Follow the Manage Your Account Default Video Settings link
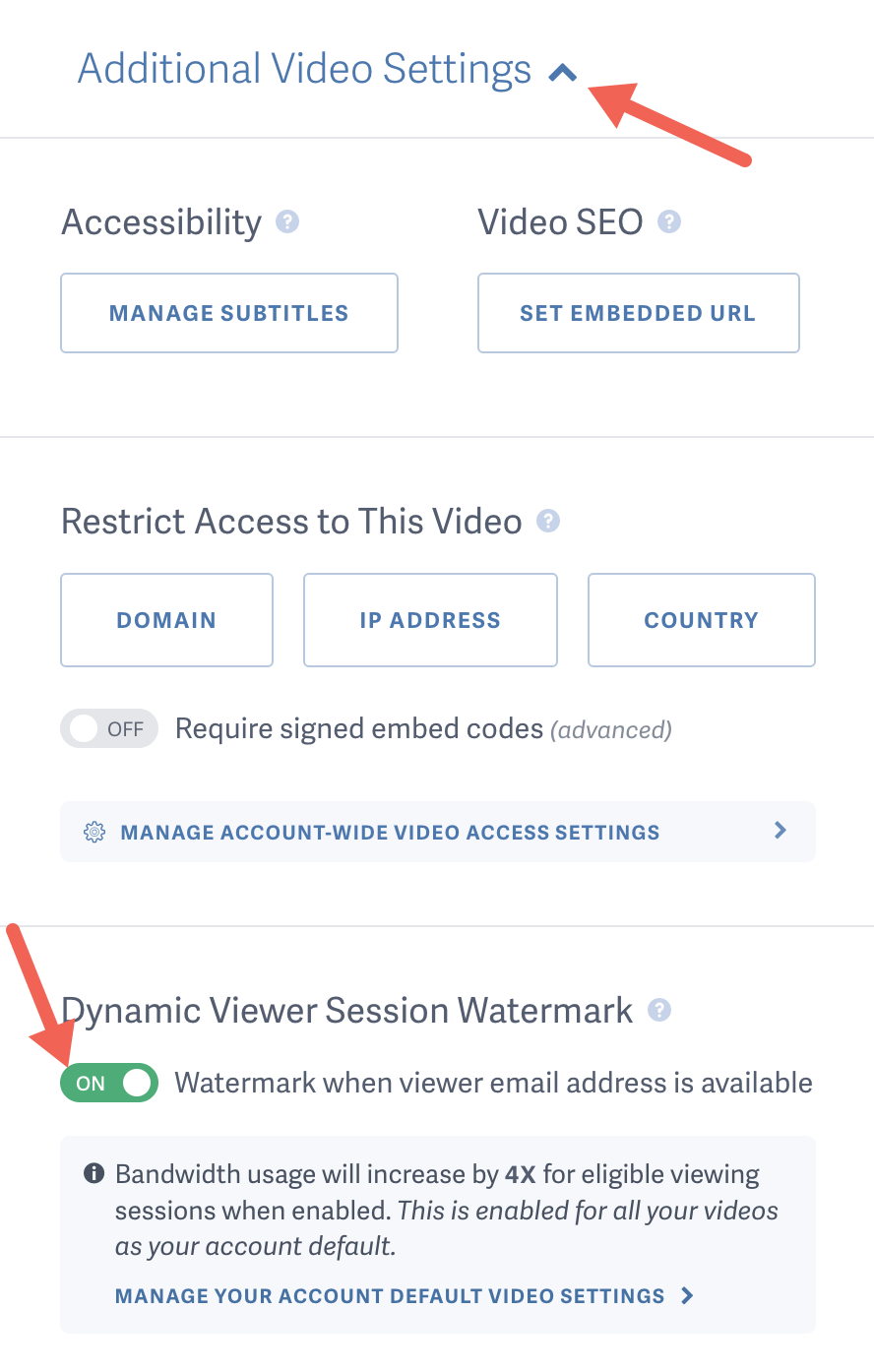This screenshot has height=1372, width=874. tap(391, 1296)
